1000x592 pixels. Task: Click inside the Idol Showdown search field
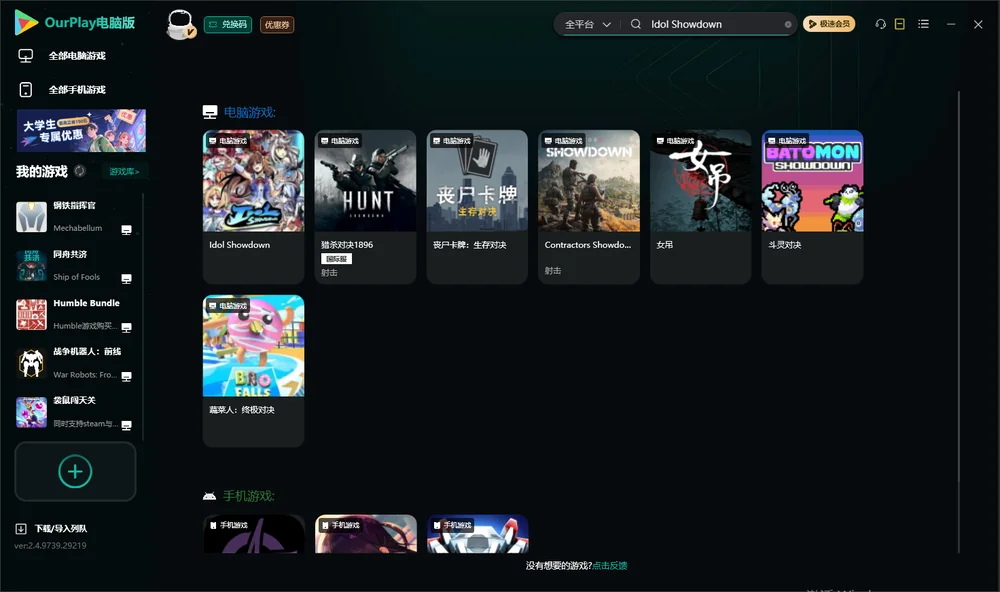point(714,24)
